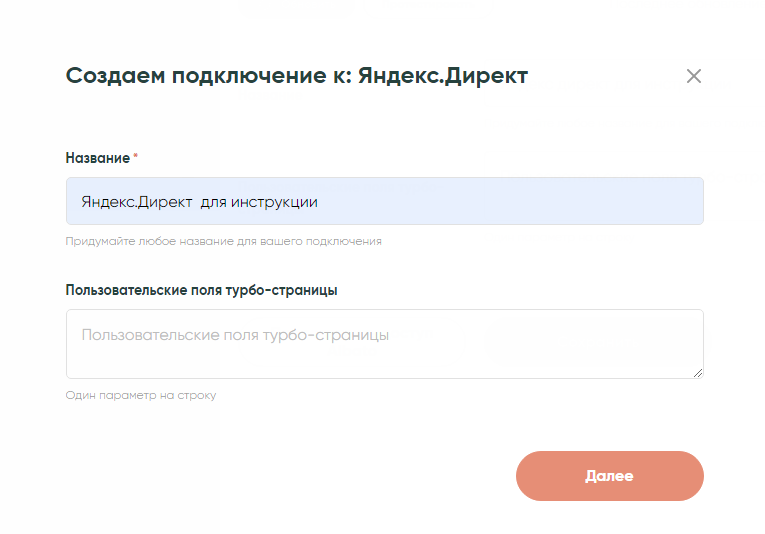The height and width of the screenshot is (534, 765).
Task: Click "турбо-страницы" in the bold field label
Action: tap(290, 290)
